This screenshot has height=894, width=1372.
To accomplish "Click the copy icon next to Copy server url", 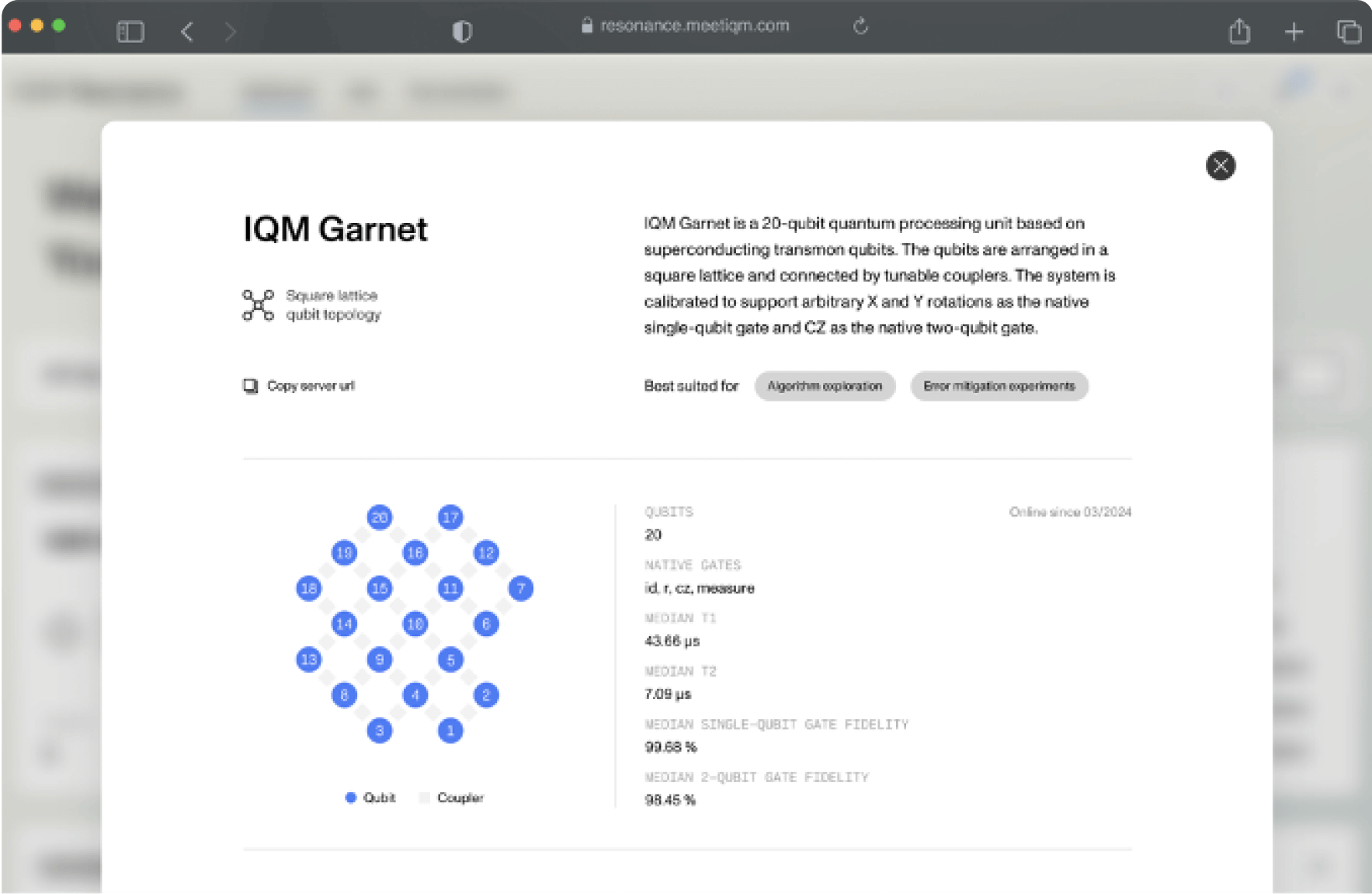I will [248, 385].
